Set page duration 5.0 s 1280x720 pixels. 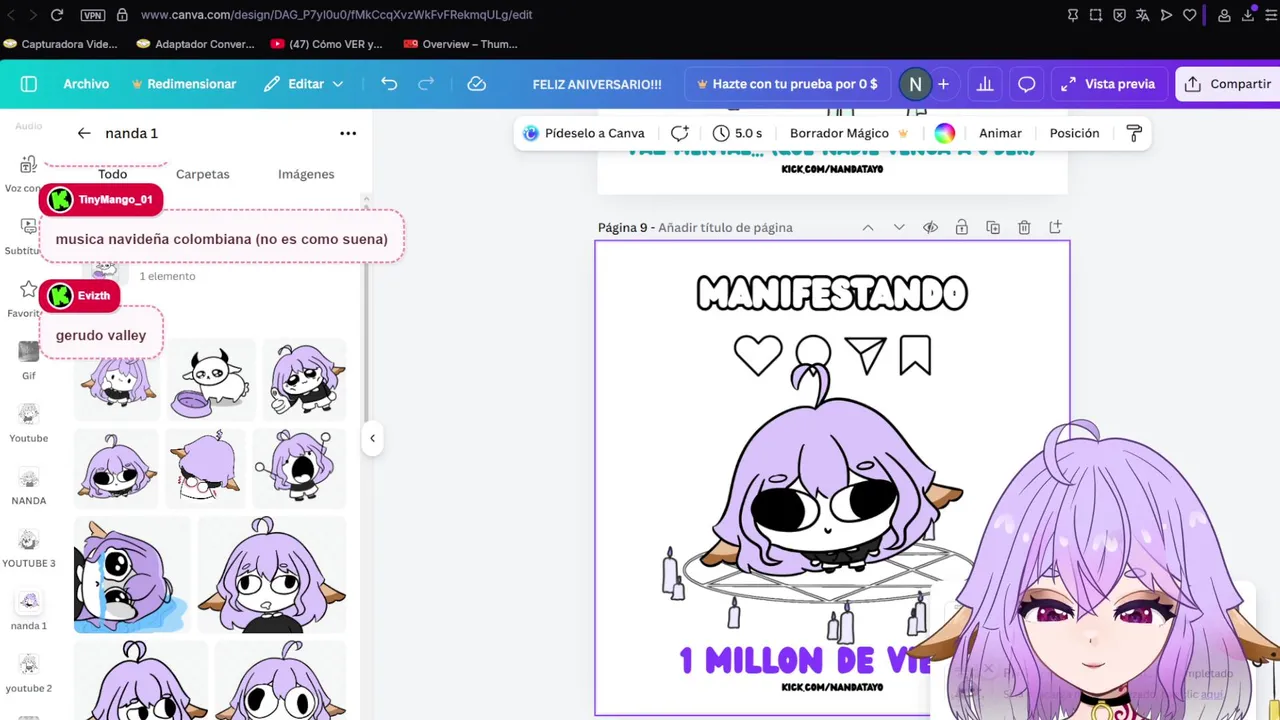[738, 133]
